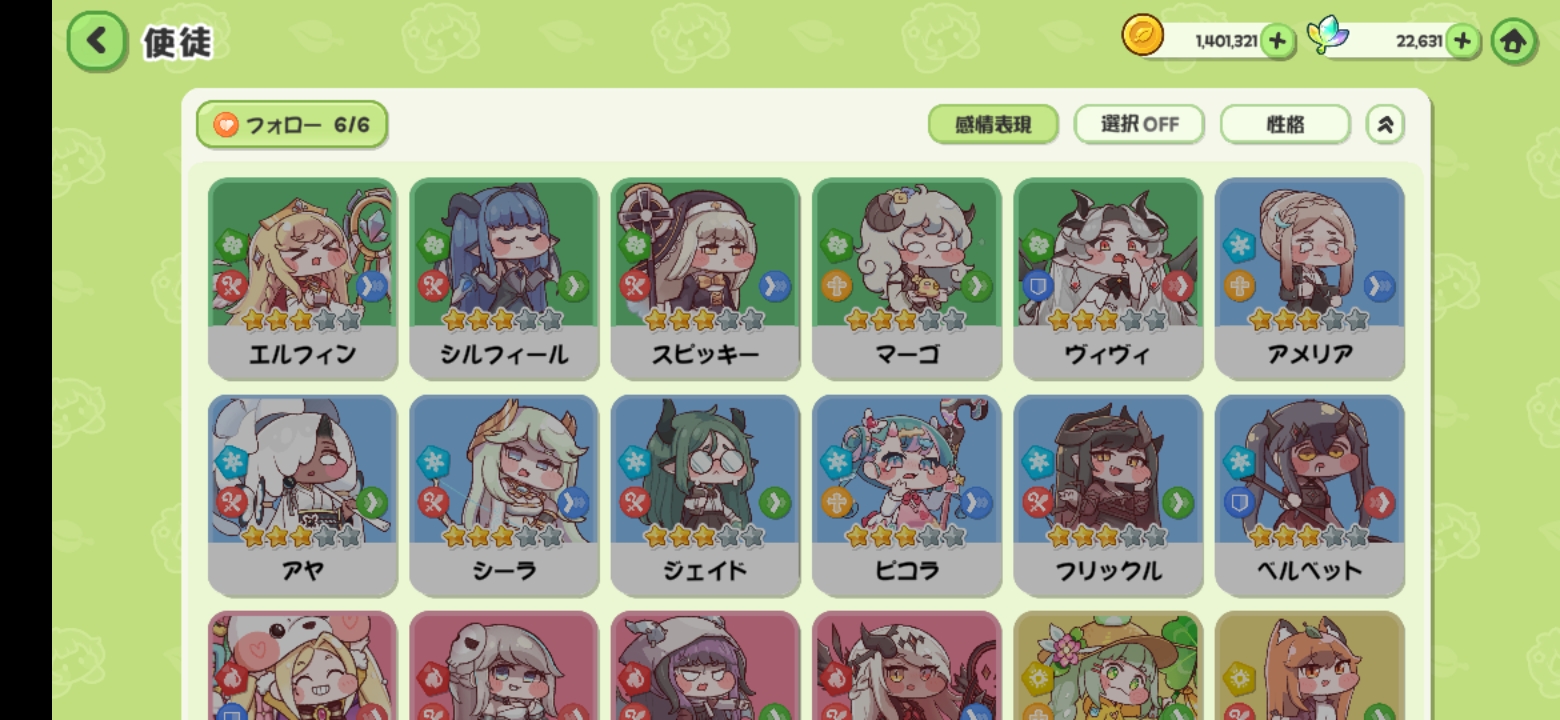Open the 性格 sort dropdown
This screenshot has width=1560, height=720.
pos(1285,125)
